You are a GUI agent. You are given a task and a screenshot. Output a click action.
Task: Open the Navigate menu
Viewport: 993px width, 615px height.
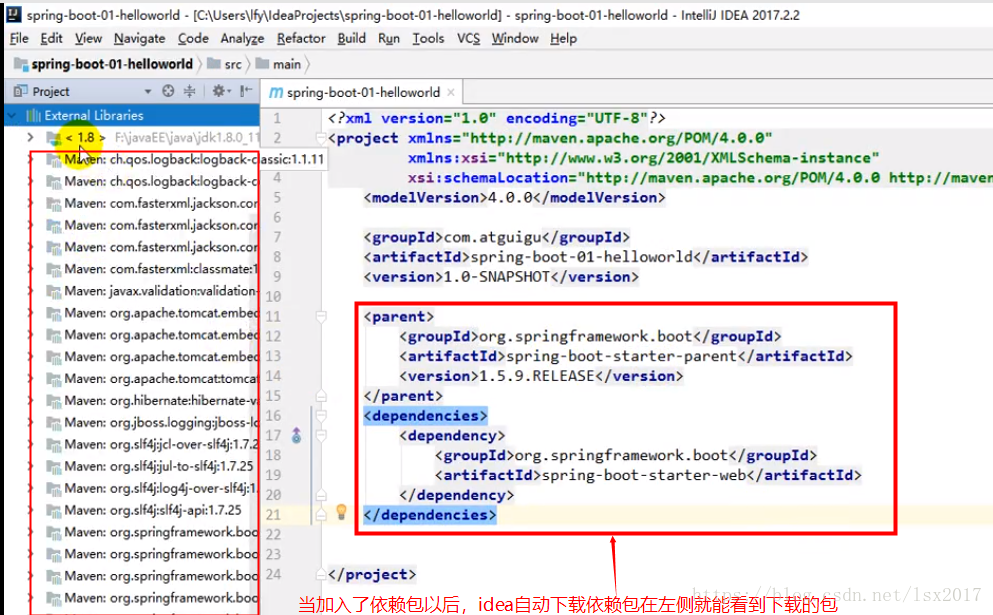click(139, 39)
